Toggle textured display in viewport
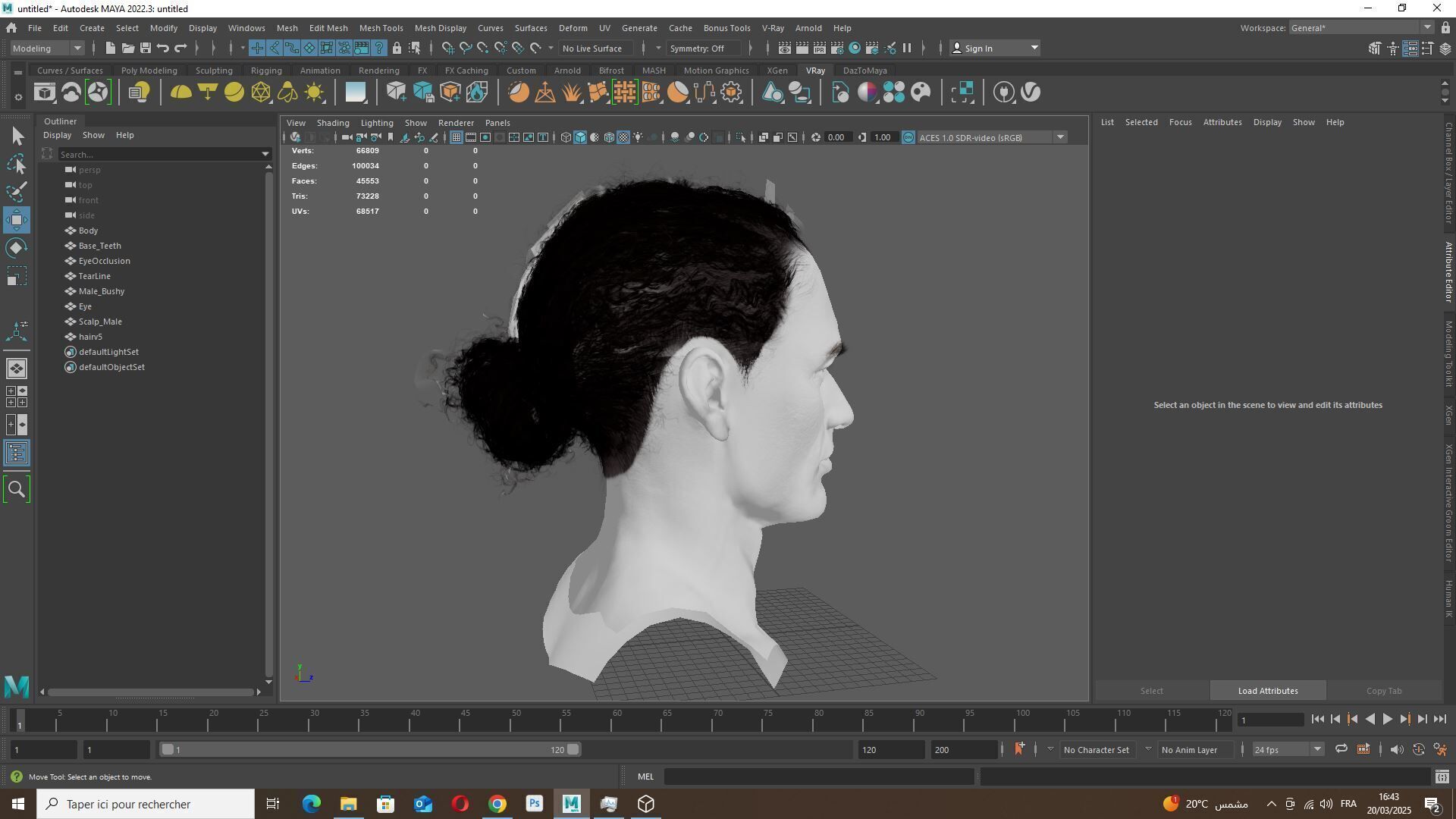The width and height of the screenshot is (1456, 819). [623, 137]
